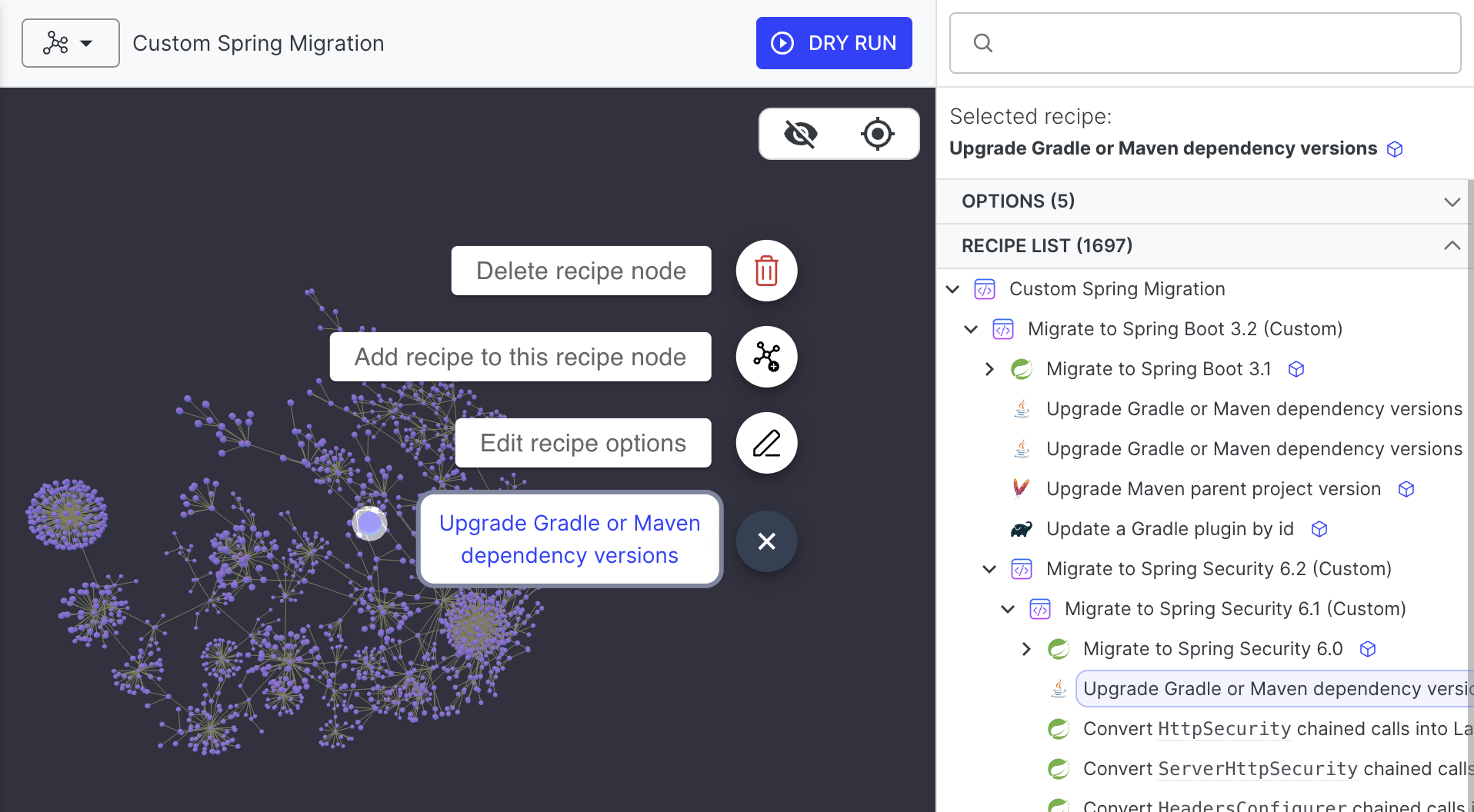Screen dimensions: 1474x812
Task: Click Gradle elephant icon of Update a Gradle plugin
Action: (x=1022, y=529)
